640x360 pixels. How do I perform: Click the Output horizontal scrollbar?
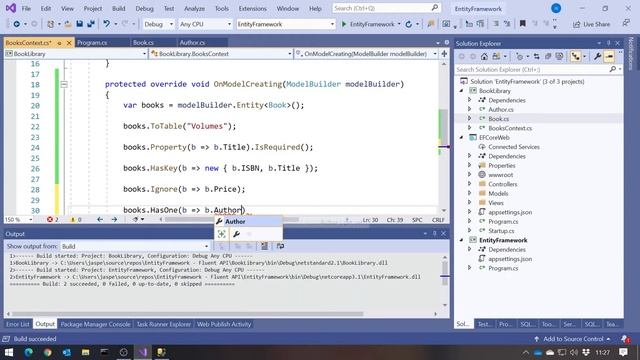coord(187,314)
